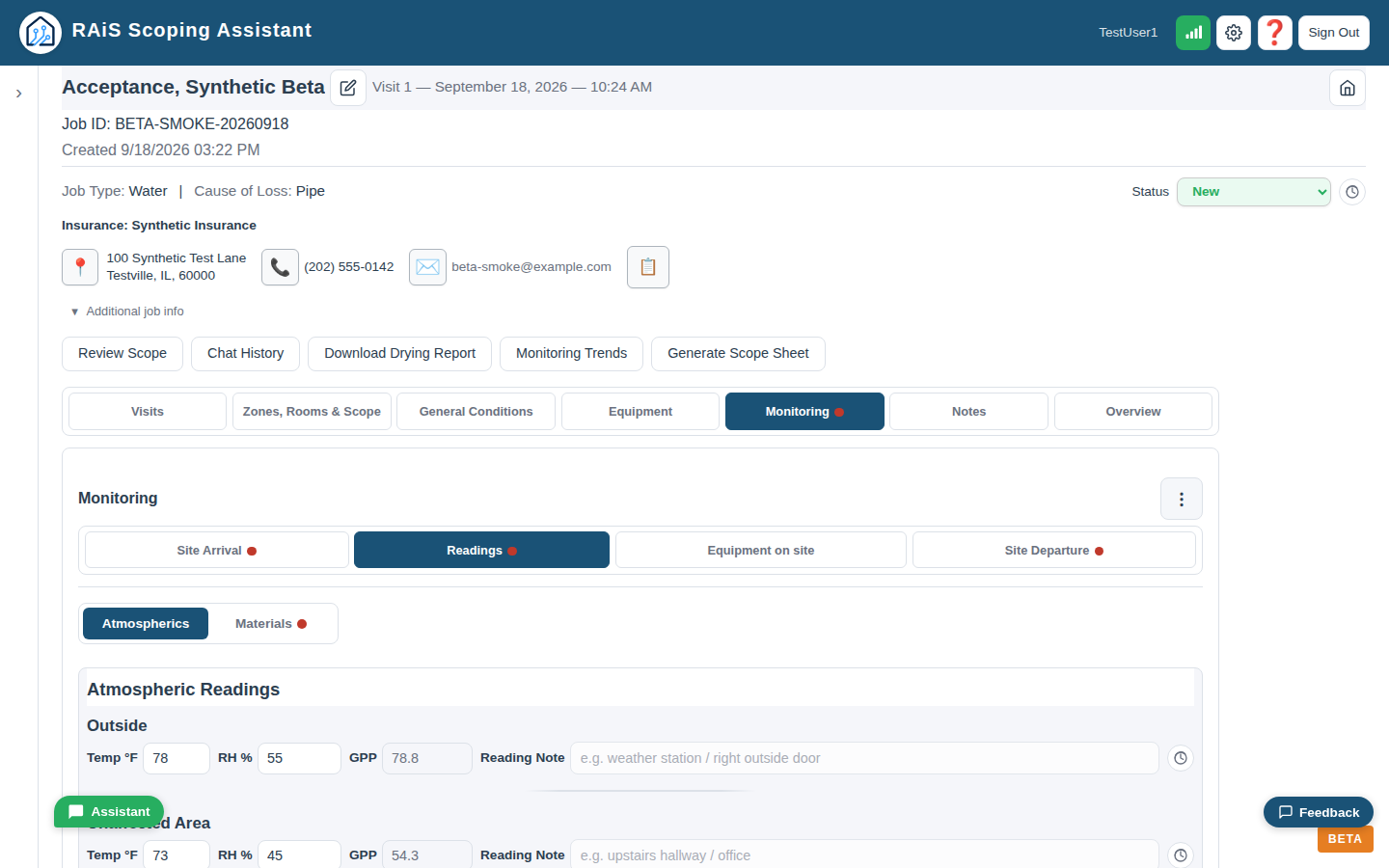1389x868 pixels.
Task: Click Download Drying Report
Action: click(x=400, y=354)
